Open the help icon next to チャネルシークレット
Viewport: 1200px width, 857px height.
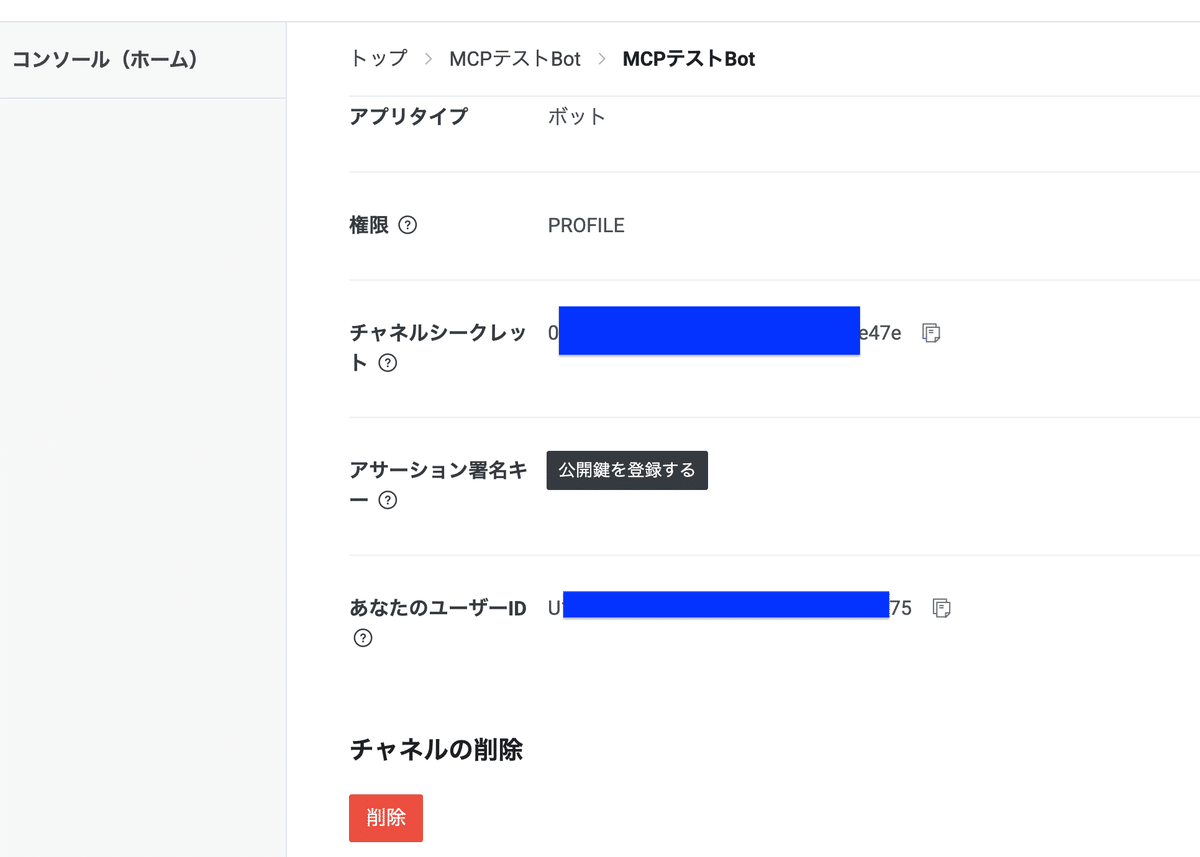click(x=387, y=363)
